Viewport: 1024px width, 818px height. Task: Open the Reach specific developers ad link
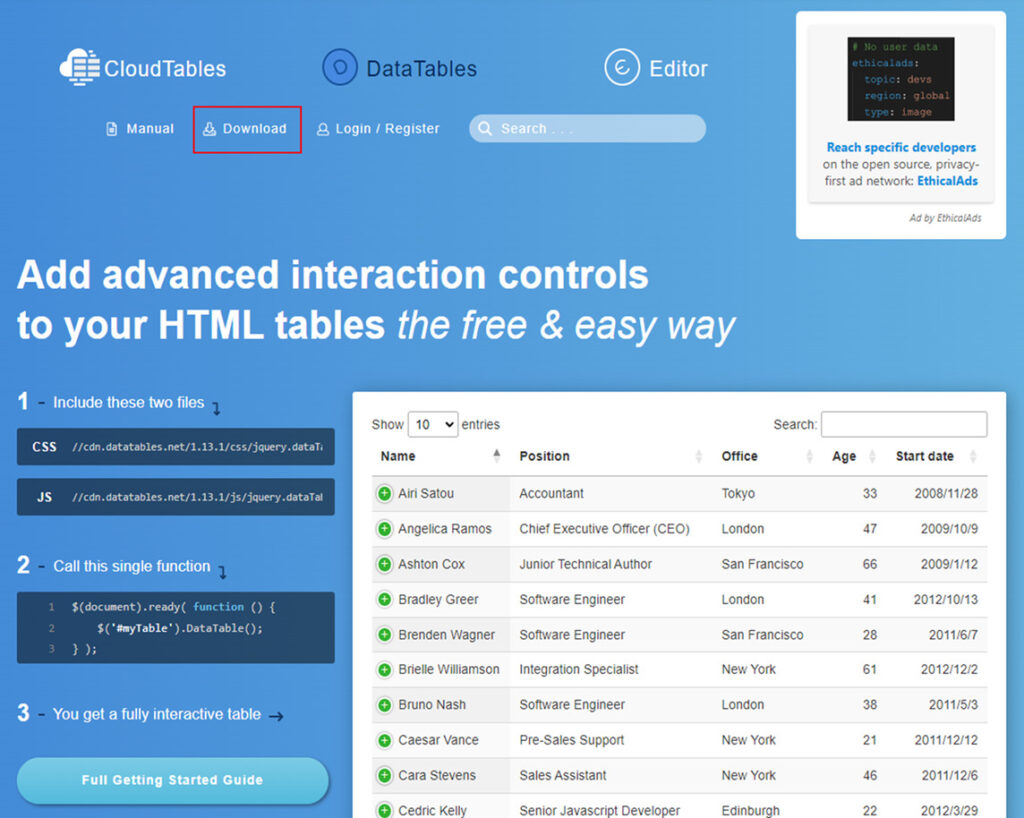[x=901, y=148]
